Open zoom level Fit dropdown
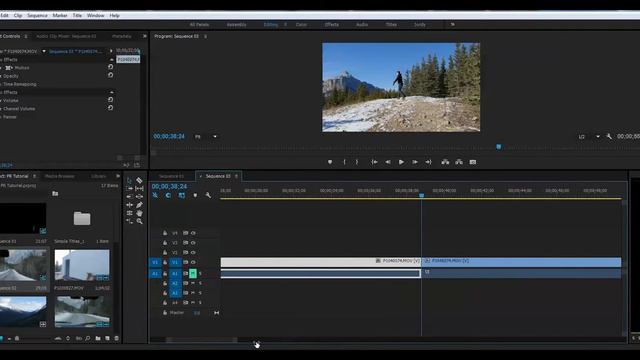 tap(206, 136)
